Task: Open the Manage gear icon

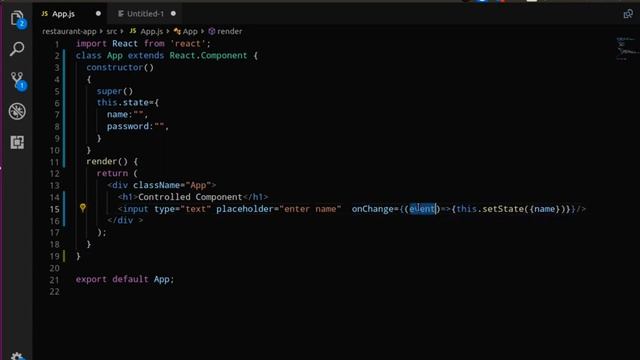Action: coord(17,356)
